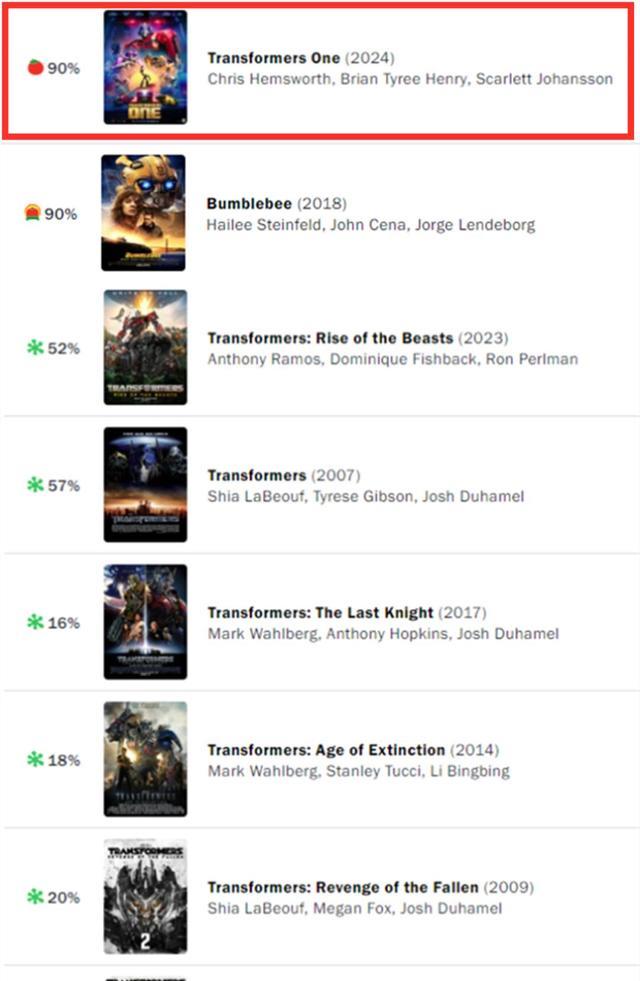
Task: Open the Transformers One (2024) title link
Action: tap(301, 58)
